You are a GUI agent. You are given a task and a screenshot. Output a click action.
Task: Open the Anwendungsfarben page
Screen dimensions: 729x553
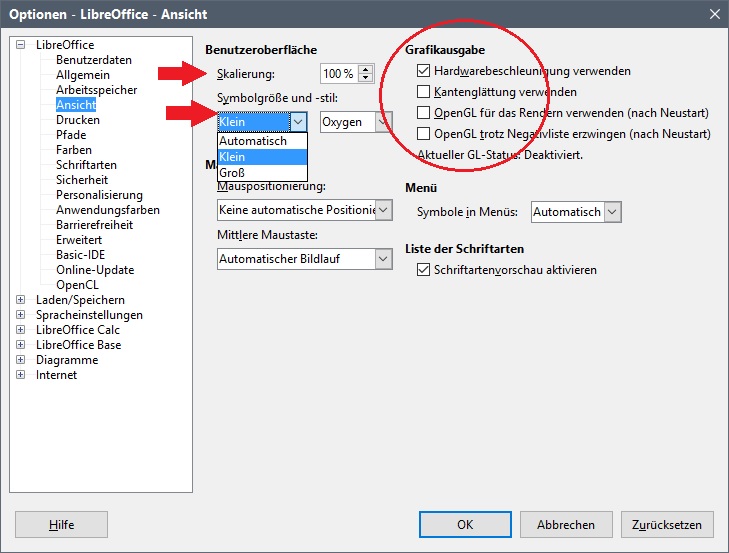pos(108,210)
